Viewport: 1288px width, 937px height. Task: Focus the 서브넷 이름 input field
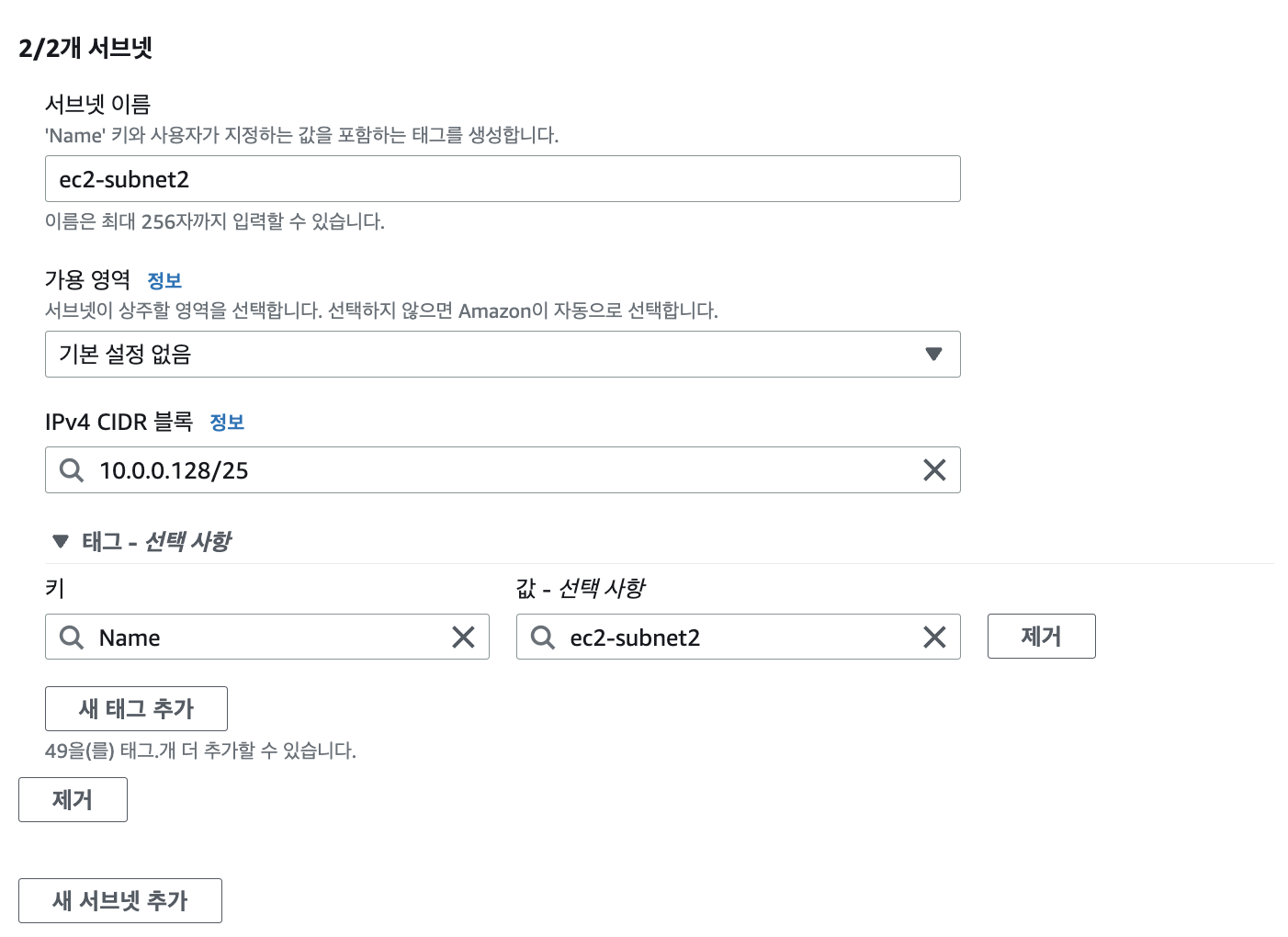point(503,179)
